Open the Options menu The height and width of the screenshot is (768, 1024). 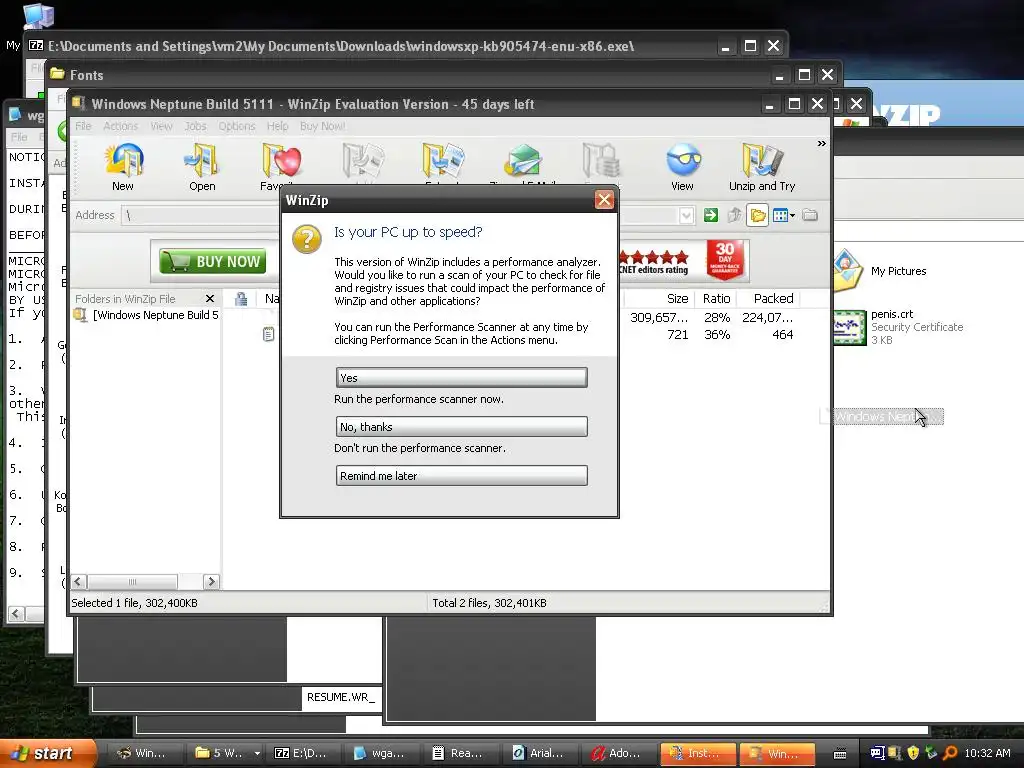pos(236,126)
